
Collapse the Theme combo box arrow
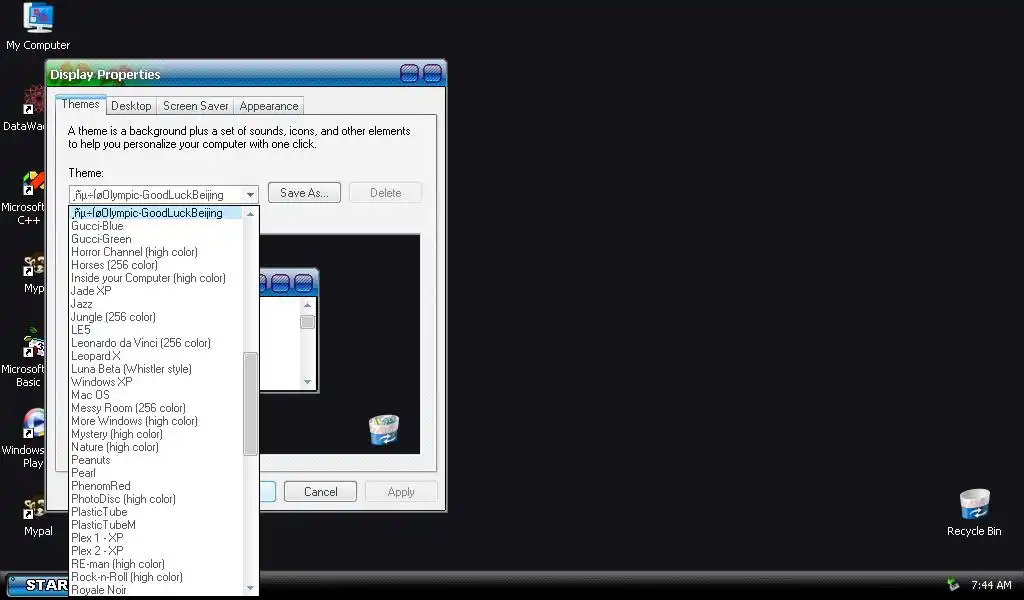pyautogui.click(x=250, y=195)
